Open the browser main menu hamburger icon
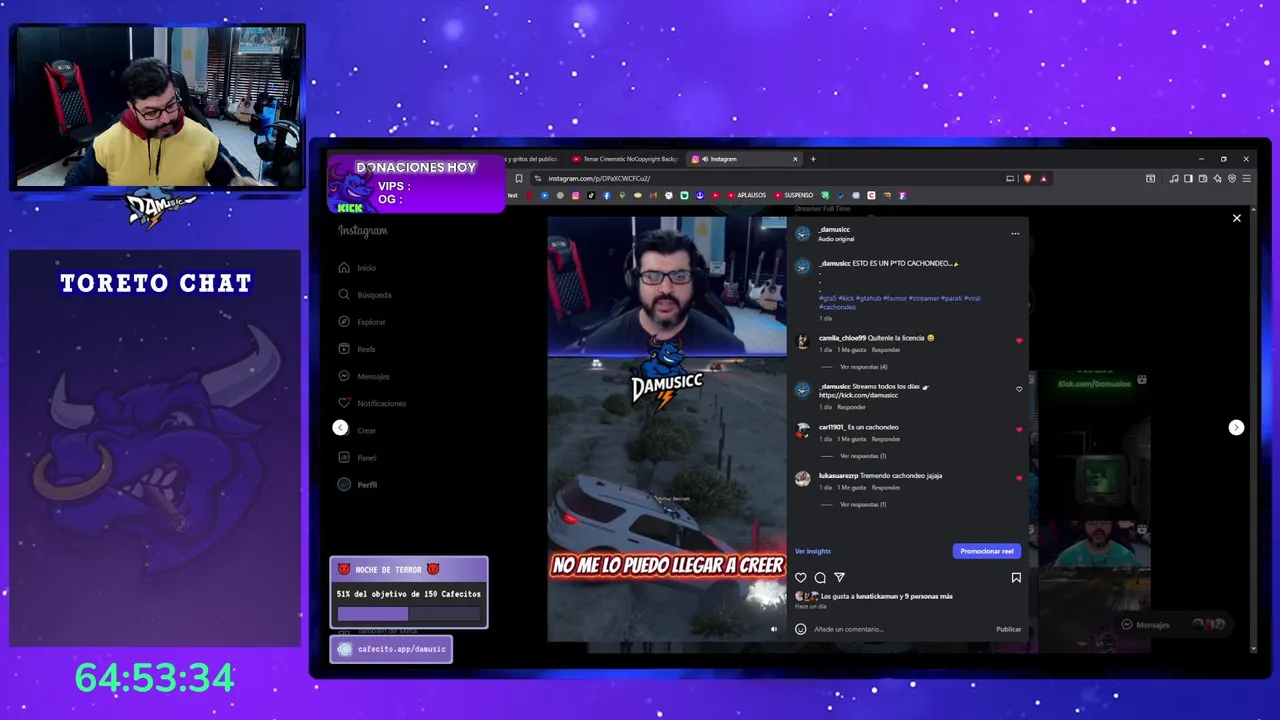The height and width of the screenshot is (720, 1280). pyautogui.click(x=1246, y=178)
